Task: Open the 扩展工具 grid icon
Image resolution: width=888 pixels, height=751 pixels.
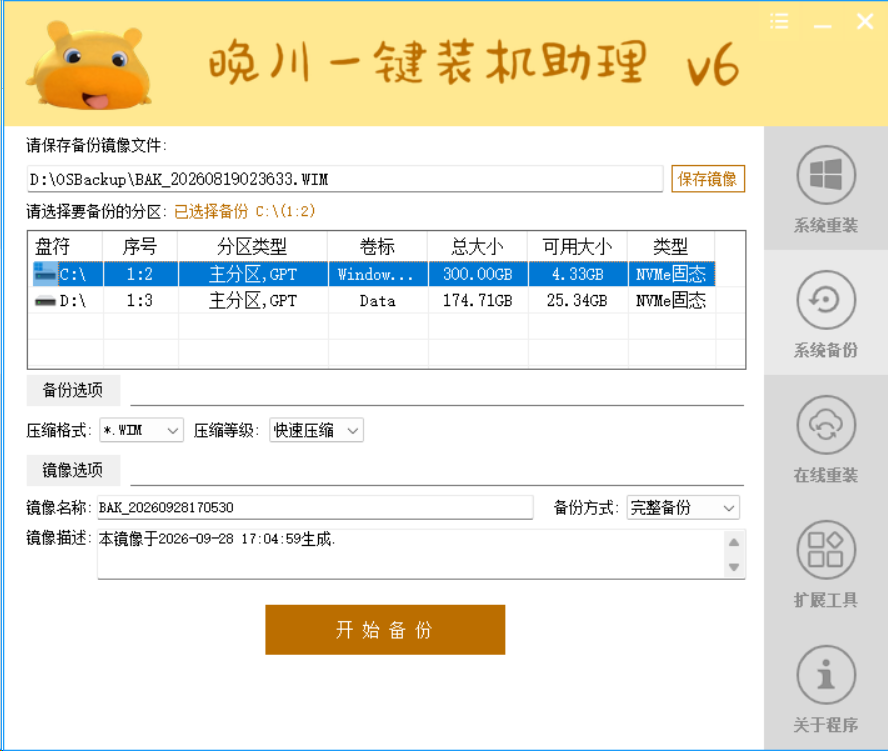Action: [x=825, y=549]
